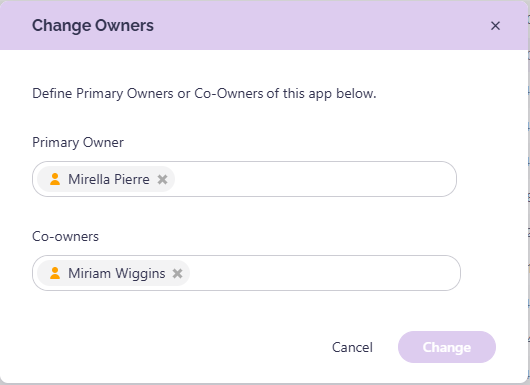Click empty space right of Miriam Wiggins chip
Viewport: 530px width, 385px height.
point(324,273)
